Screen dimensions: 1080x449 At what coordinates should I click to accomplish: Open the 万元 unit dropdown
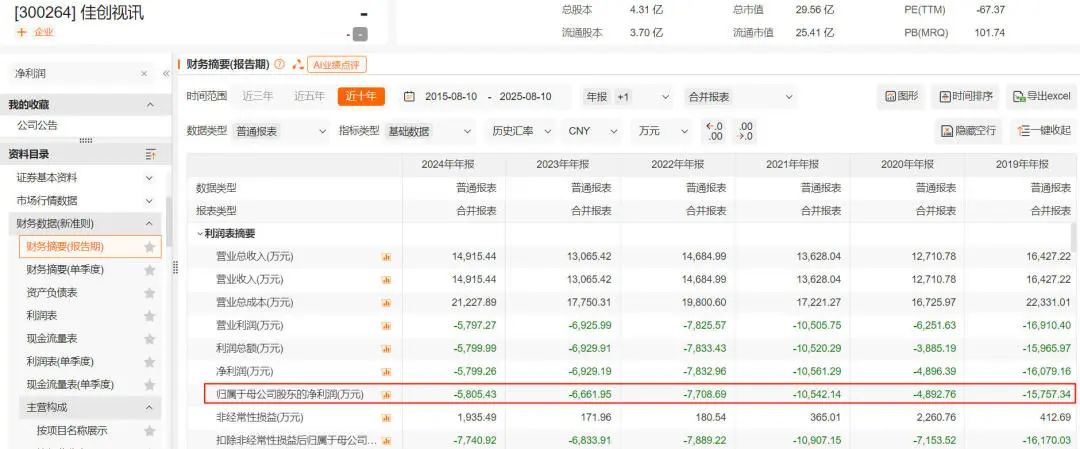pyautogui.click(x=662, y=131)
